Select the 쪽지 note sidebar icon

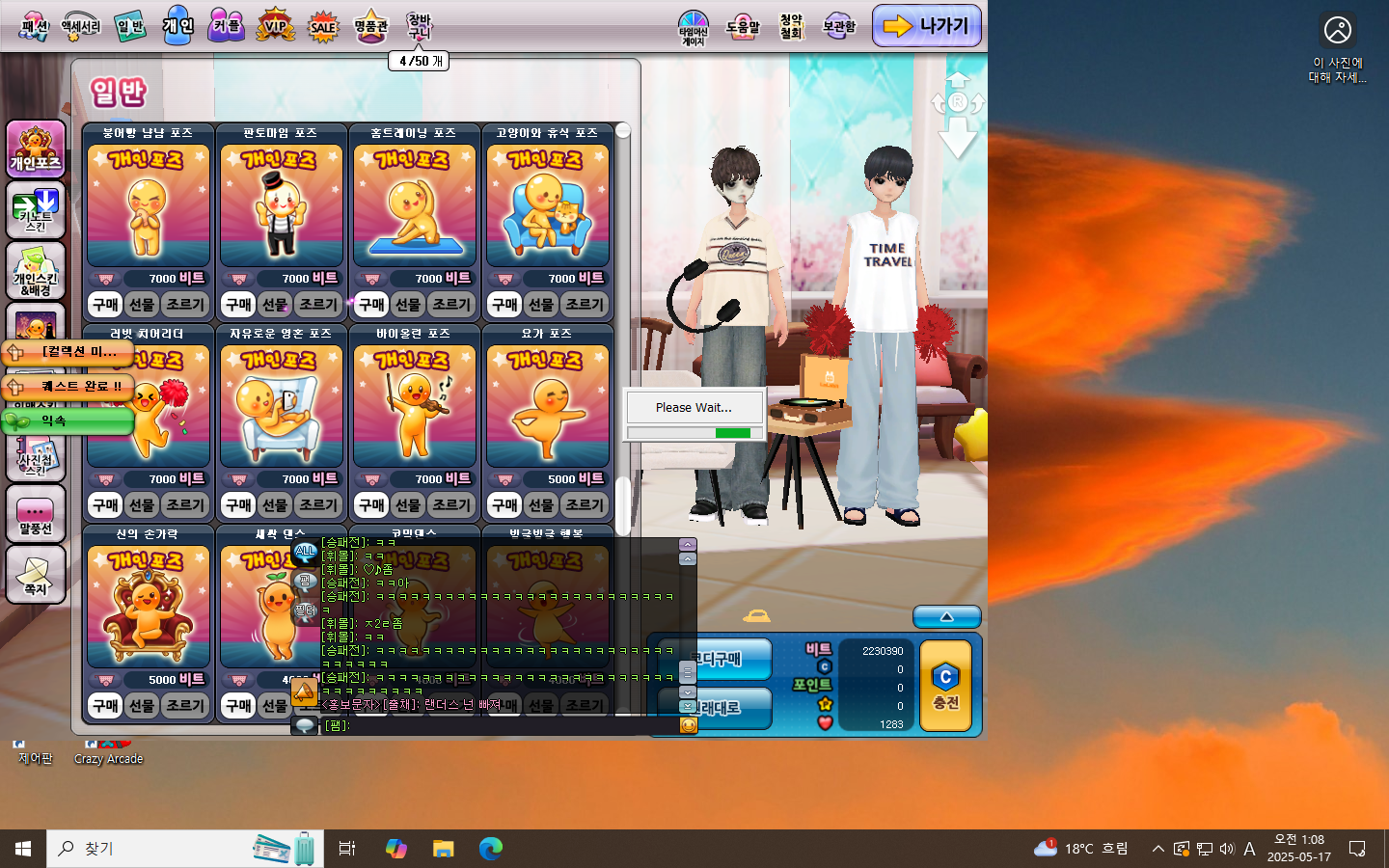[36, 575]
